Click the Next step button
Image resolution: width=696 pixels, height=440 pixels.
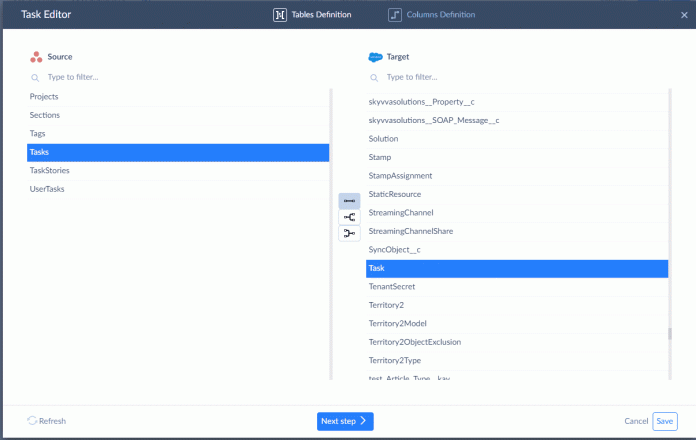[345, 421]
